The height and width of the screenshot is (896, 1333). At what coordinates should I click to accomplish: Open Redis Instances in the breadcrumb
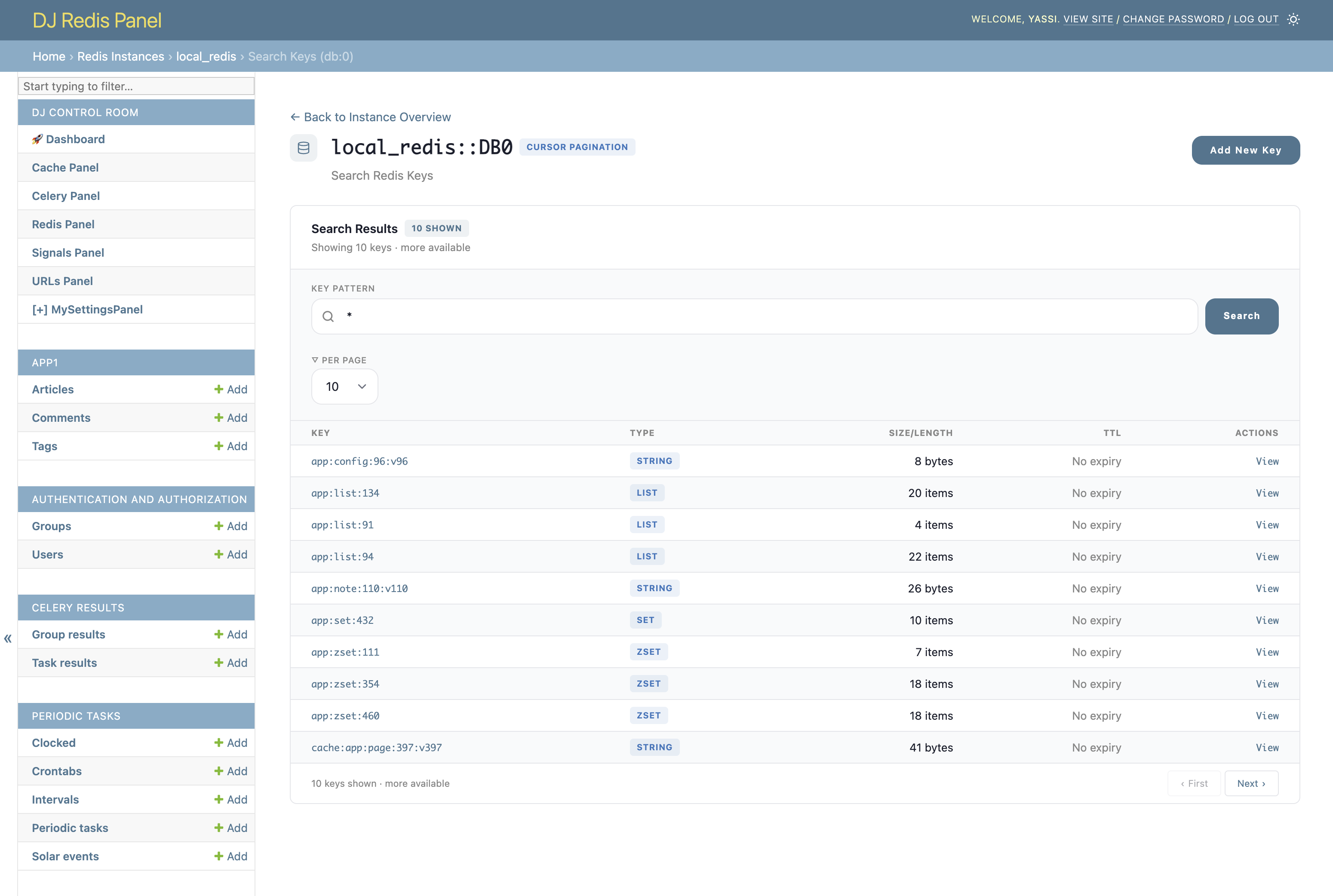click(x=120, y=57)
